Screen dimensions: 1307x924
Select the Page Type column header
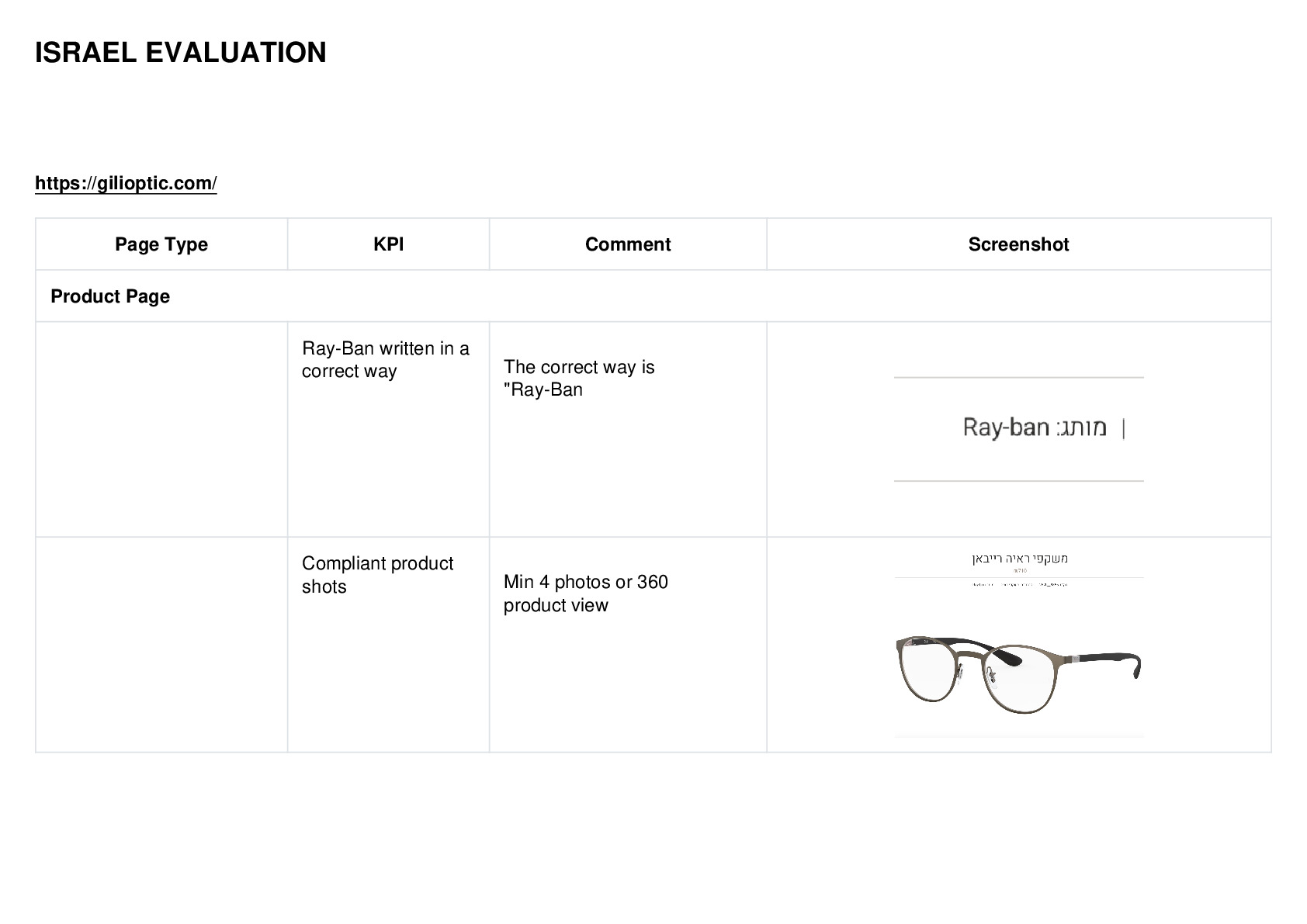[161, 244]
